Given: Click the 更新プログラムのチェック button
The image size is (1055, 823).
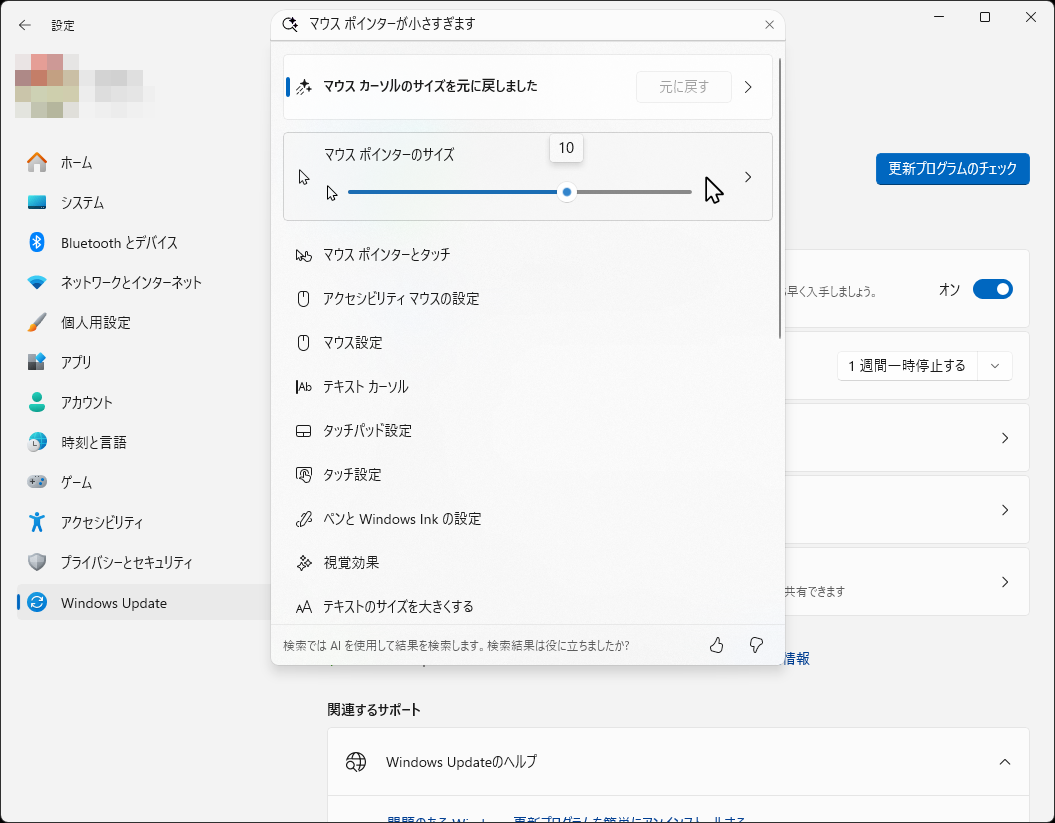Looking at the screenshot, I should (951, 169).
